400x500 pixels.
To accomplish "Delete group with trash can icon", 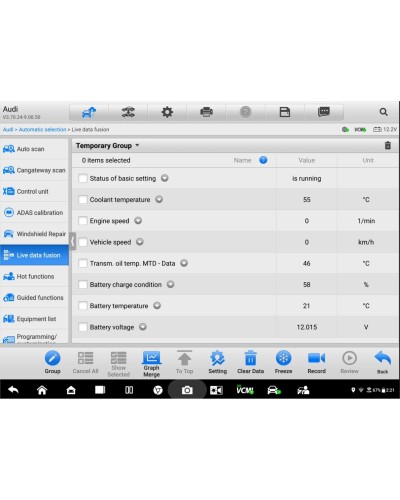I will coord(388,145).
